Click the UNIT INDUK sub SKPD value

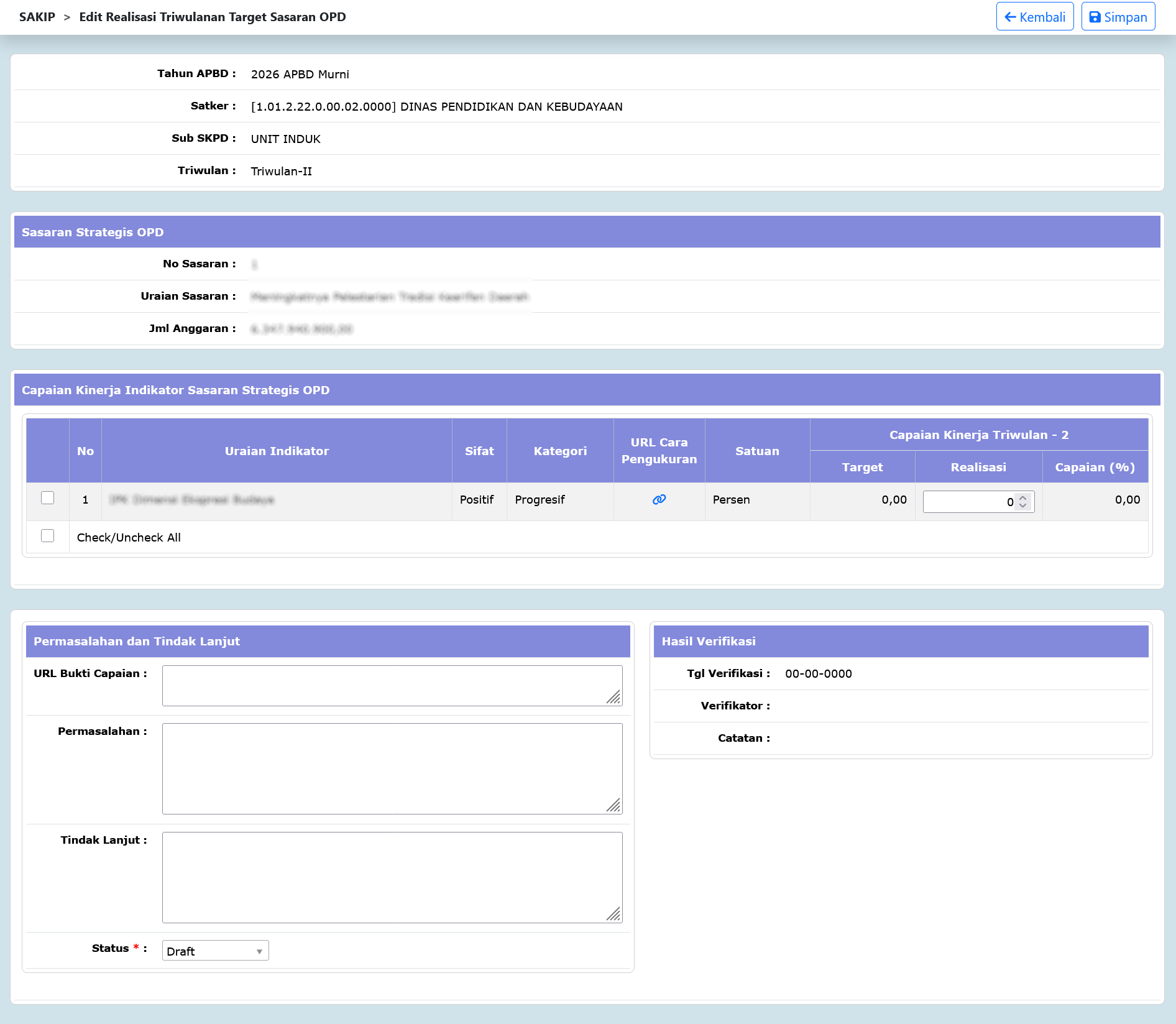pyautogui.click(x=286, y=139)
